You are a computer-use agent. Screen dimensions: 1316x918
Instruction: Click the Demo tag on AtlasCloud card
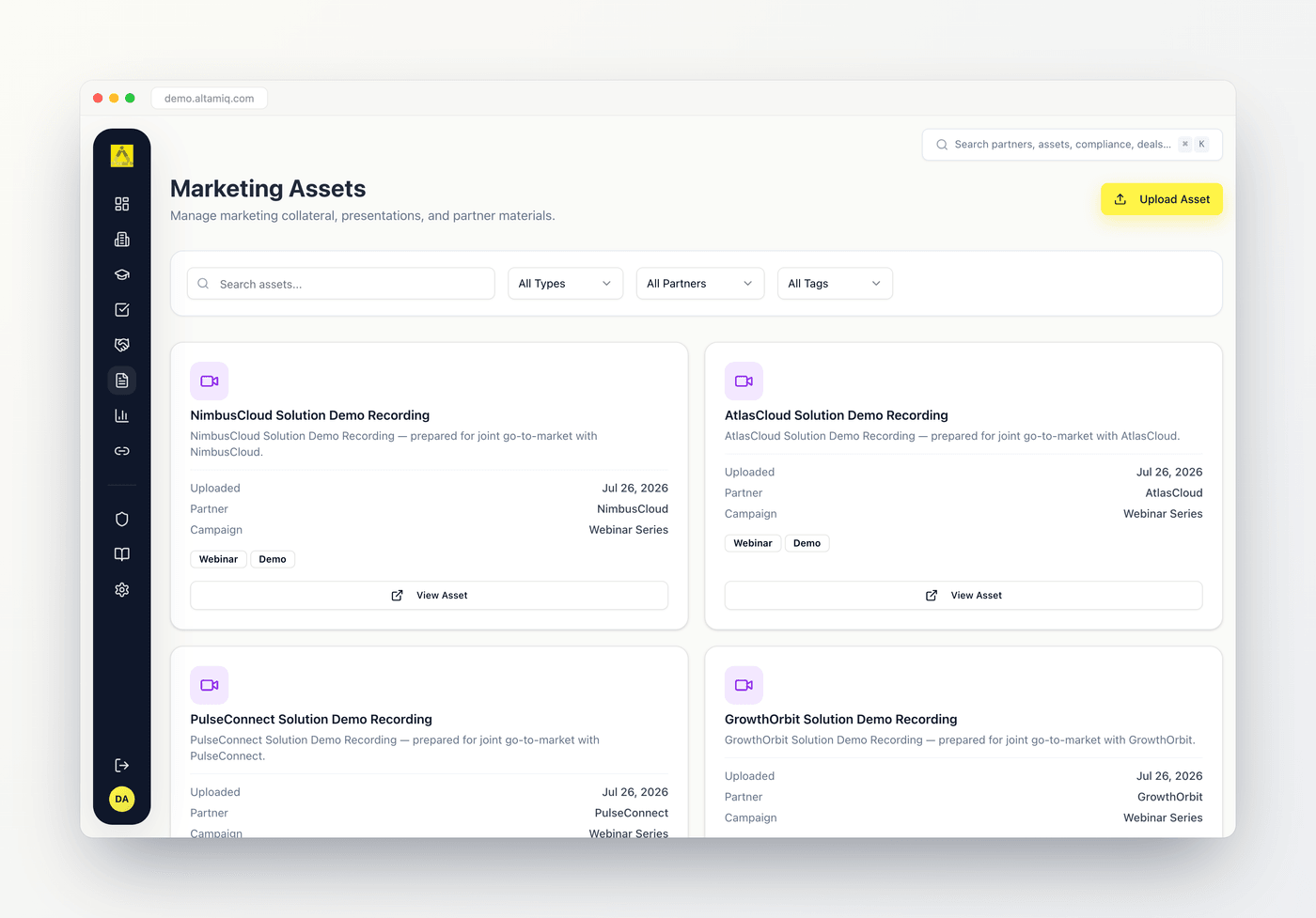click(x=807, y=543)
